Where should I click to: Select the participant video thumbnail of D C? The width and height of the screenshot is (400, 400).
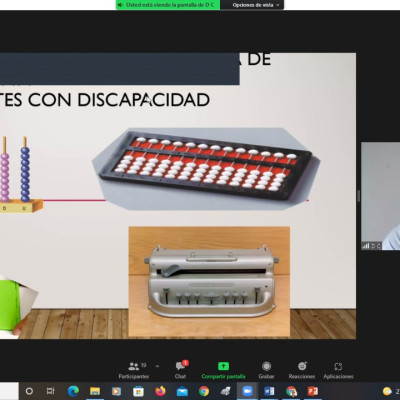(x=381, y=196)
